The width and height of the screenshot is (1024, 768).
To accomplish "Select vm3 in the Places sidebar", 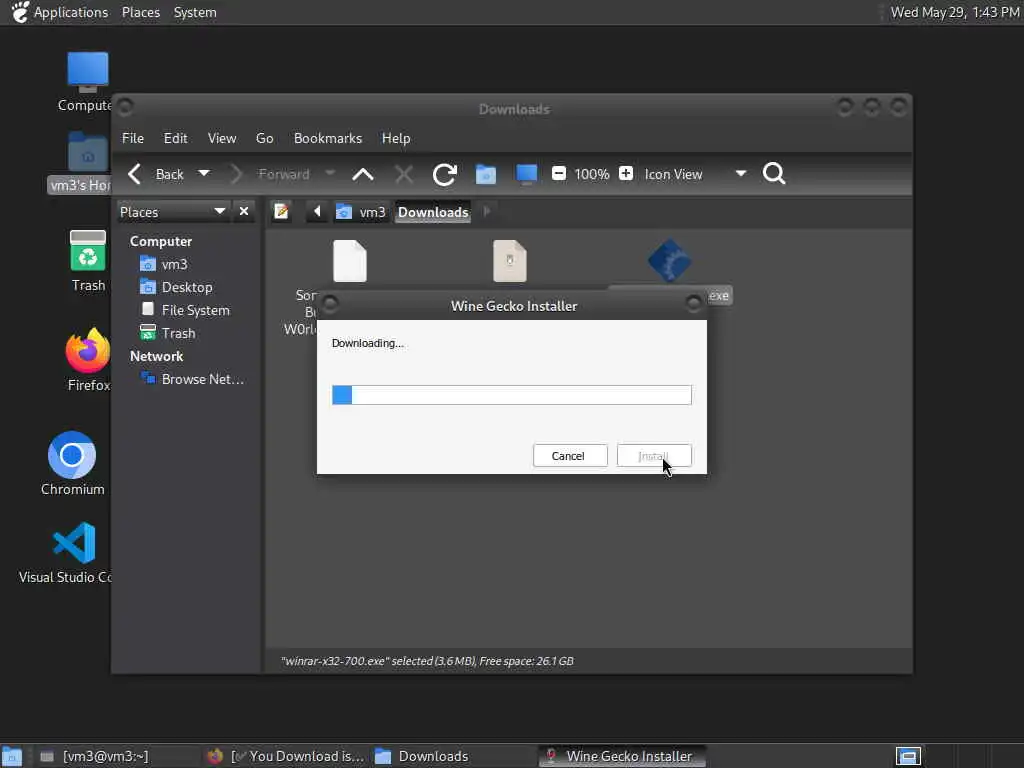I will [x=164, y=264].
